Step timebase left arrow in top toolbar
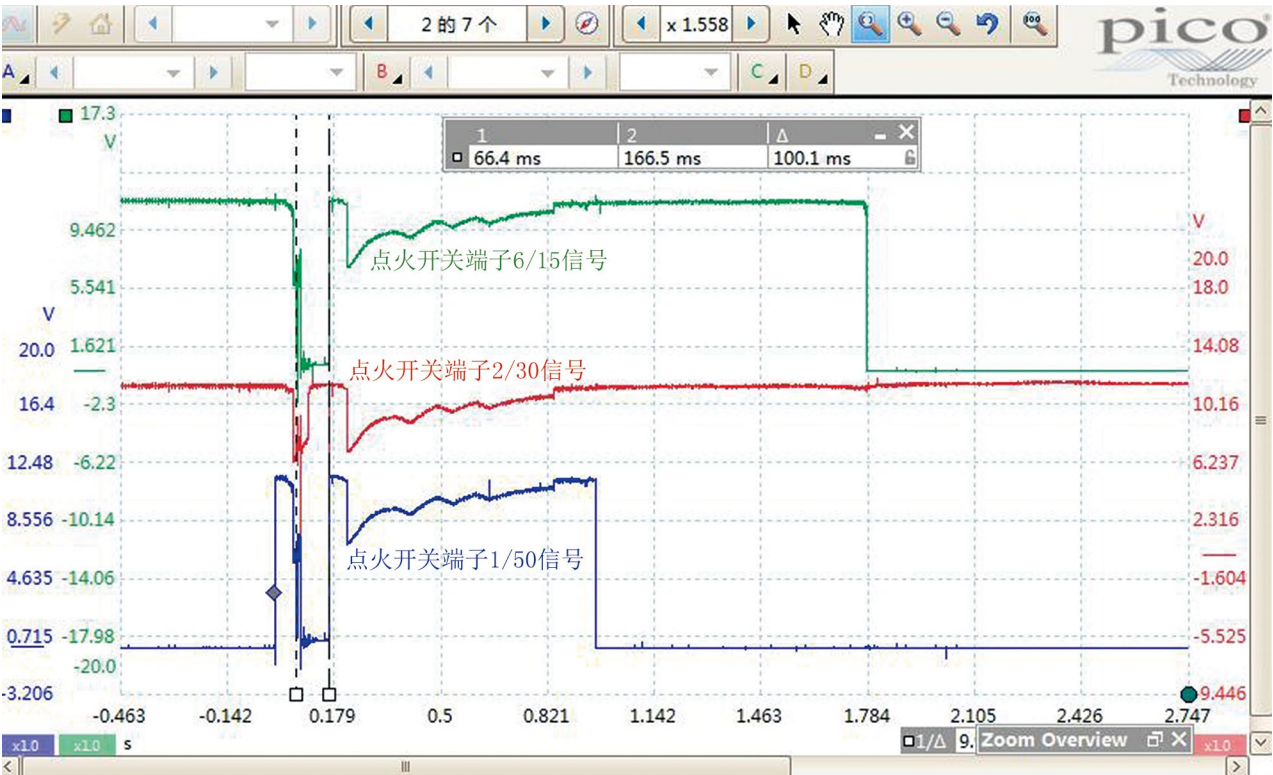This screenshot has width=1273, height=775. 152,24
